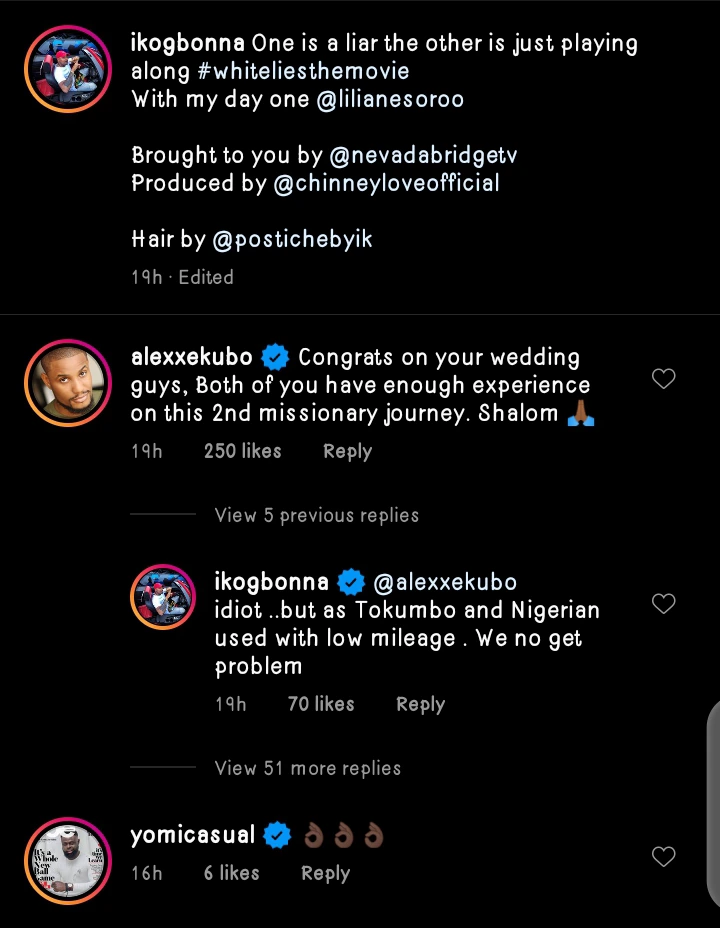Reply to ikogbonna's Tokumbo comment

[420, 704]
